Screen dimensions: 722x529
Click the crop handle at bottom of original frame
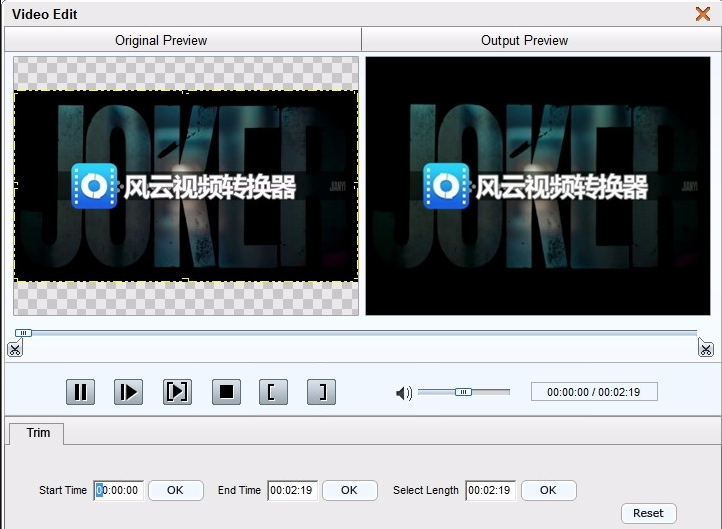point(186,280)
